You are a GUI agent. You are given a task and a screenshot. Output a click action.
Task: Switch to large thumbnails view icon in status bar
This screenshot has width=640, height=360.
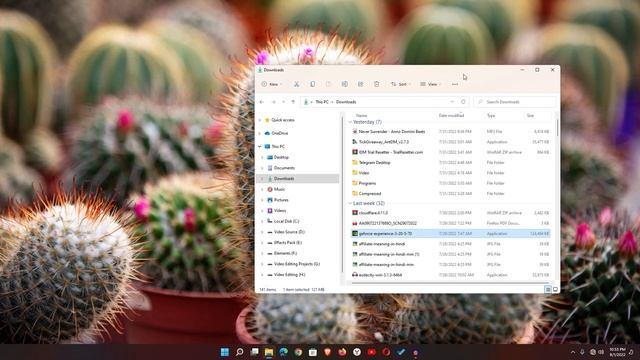(x=555, y=289)
